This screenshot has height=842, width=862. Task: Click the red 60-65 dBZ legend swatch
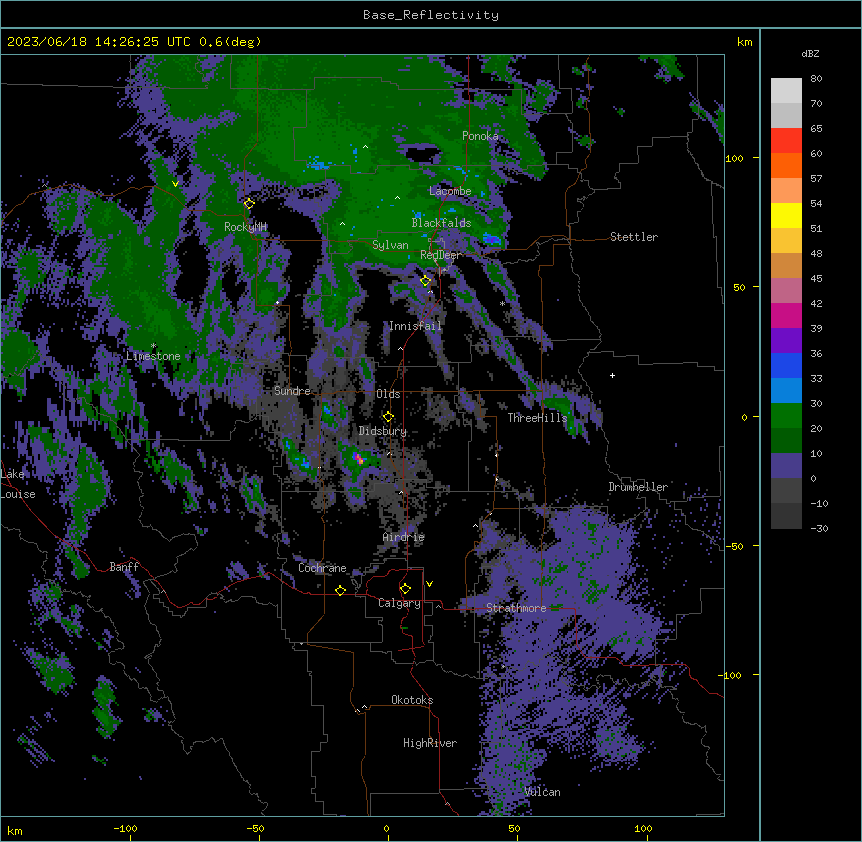pyautogui.click(x=786, y=141)
